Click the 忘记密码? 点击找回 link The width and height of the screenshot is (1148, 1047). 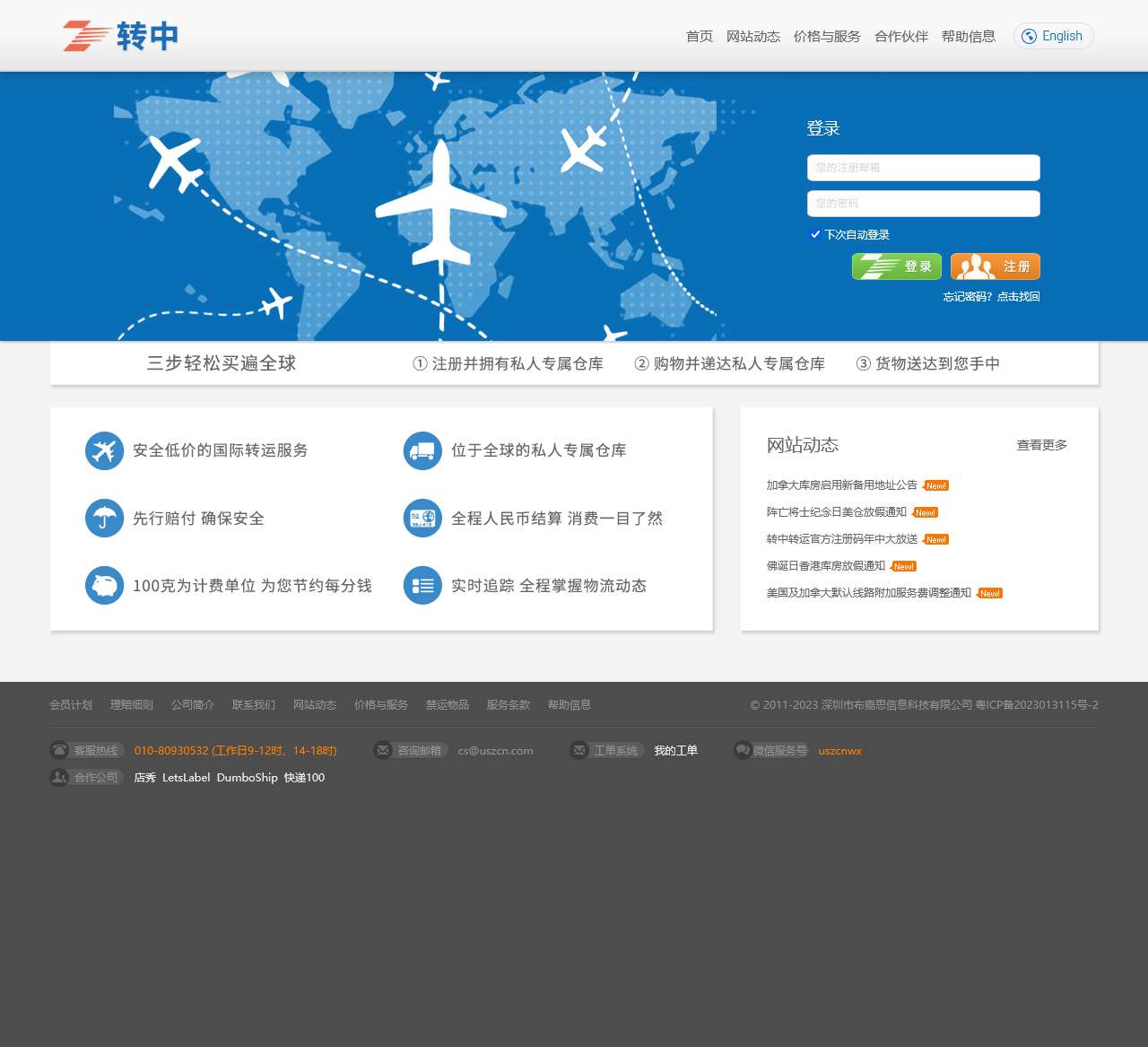pos(992,297)
